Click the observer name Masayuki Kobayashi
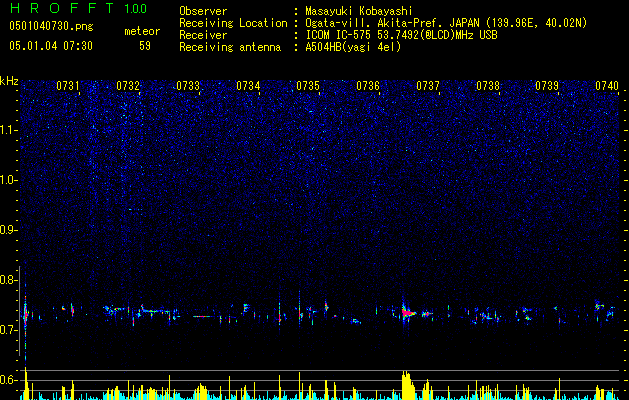Screen dimensions: 629x400 tap(359, 11)
